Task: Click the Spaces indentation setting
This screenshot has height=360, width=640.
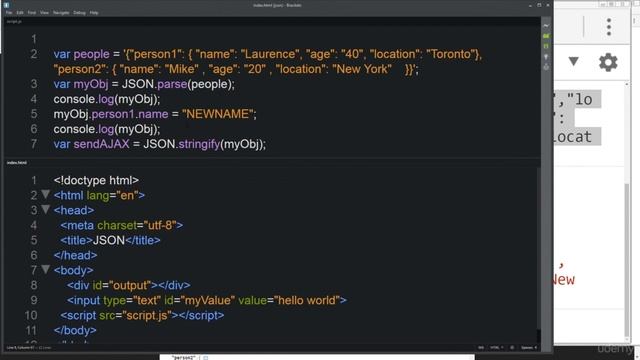Action: (x=529, y=348)
